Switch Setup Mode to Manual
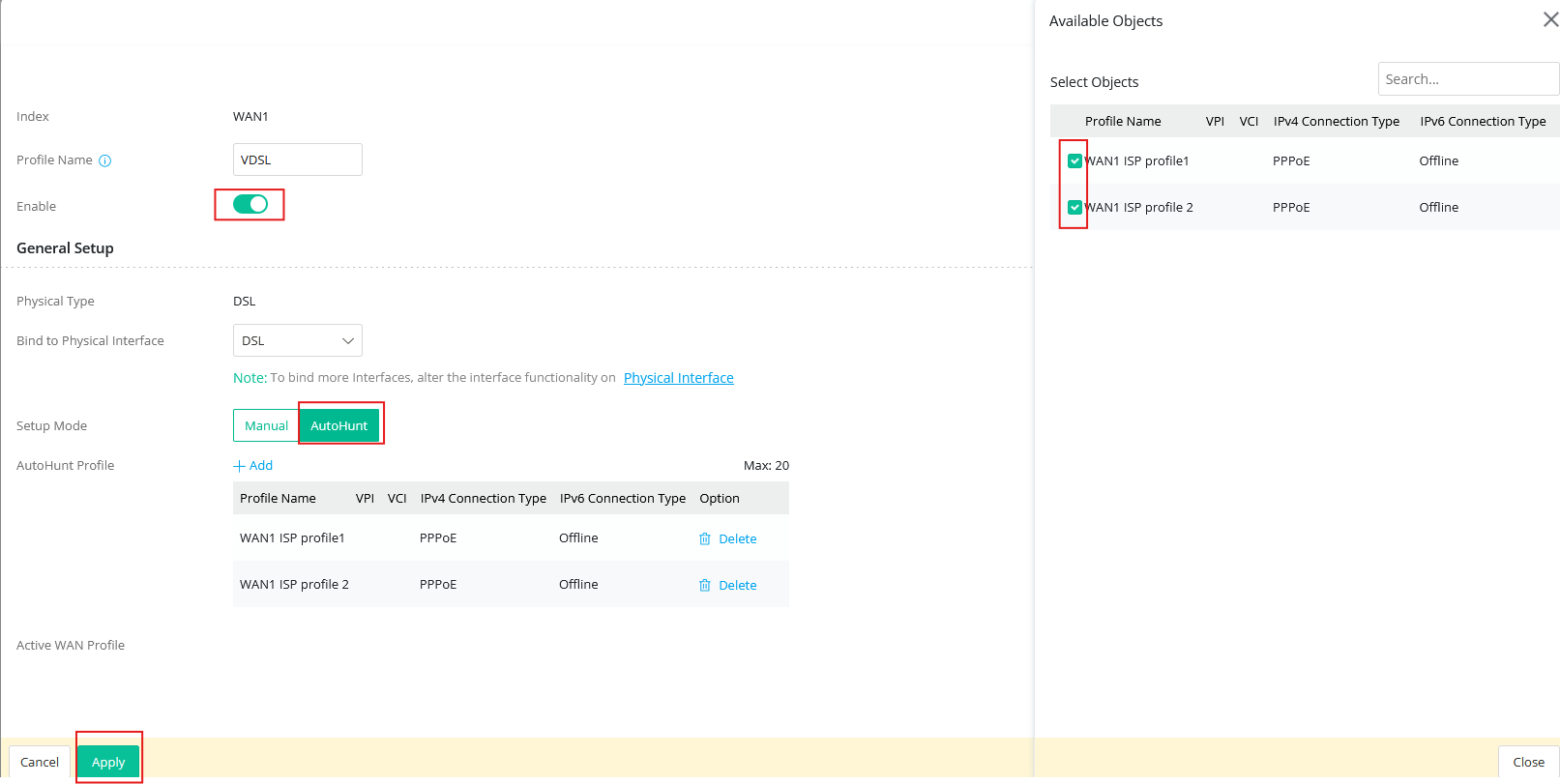This screenshot has height=784, width=1560. [x=266, y=426]
